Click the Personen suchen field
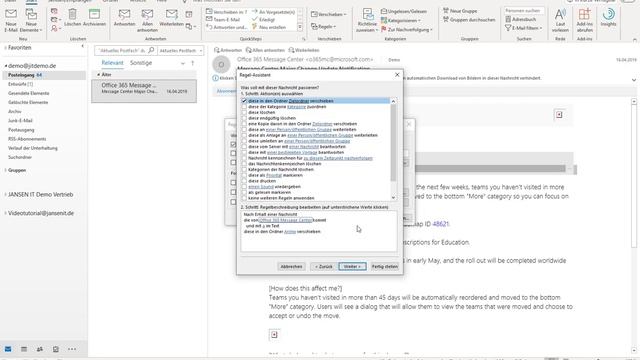 coord(524,11)
